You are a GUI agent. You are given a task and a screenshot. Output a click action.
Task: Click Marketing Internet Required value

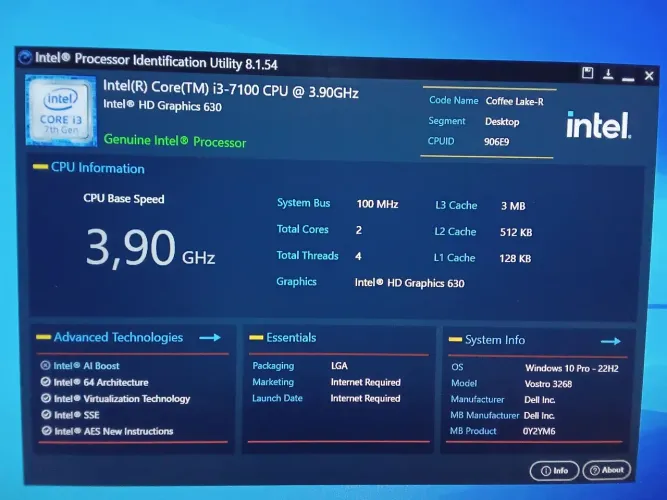(365, 382)
